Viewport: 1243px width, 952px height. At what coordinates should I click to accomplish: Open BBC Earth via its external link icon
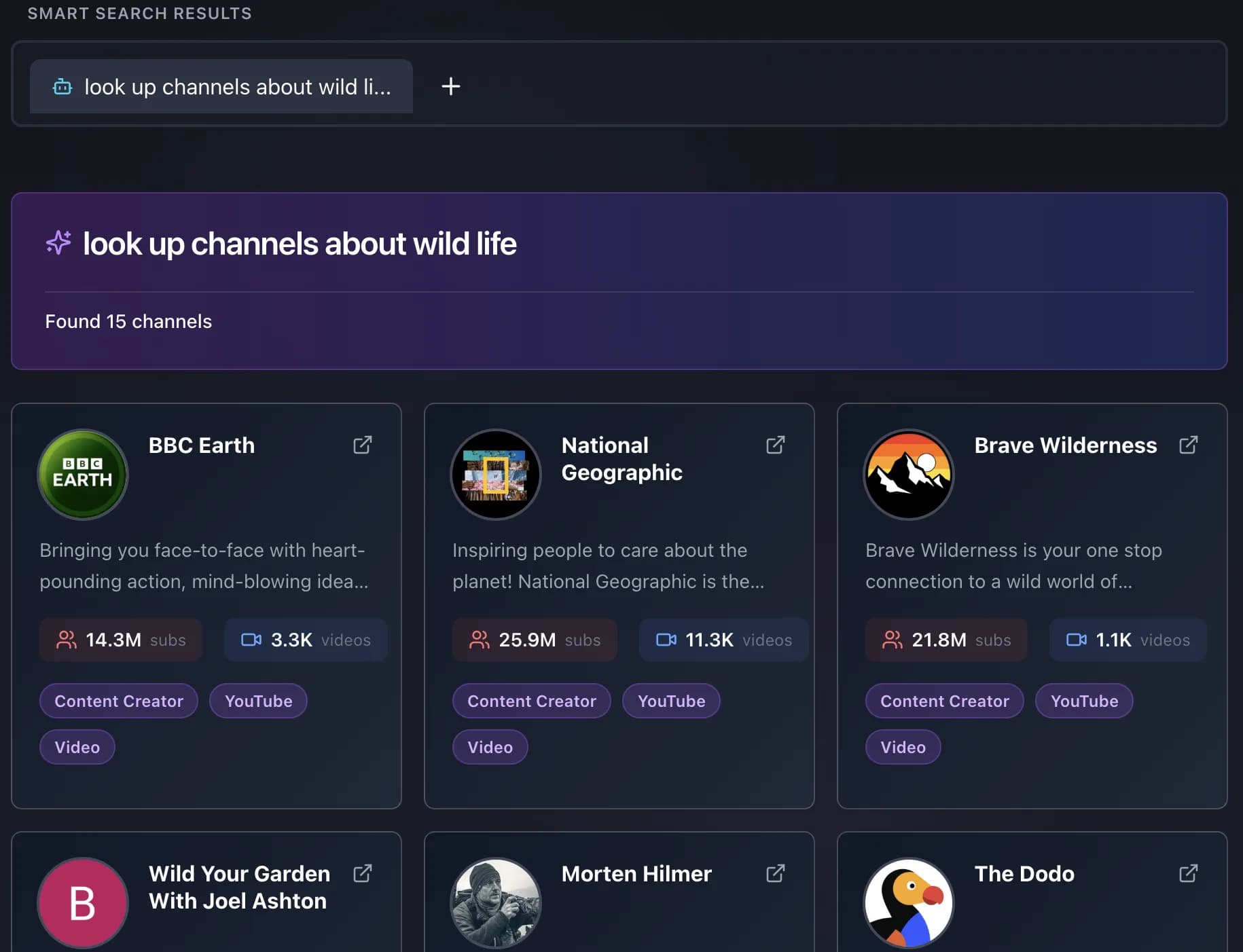coord(363,445)
